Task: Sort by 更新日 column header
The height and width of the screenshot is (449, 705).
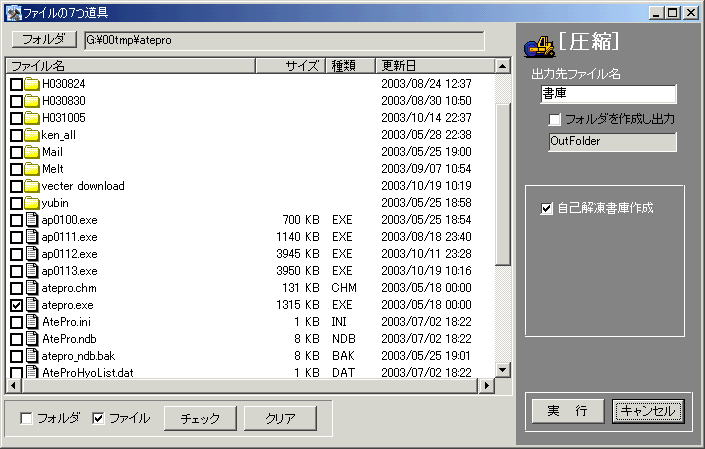Action: tap(435, 66)
